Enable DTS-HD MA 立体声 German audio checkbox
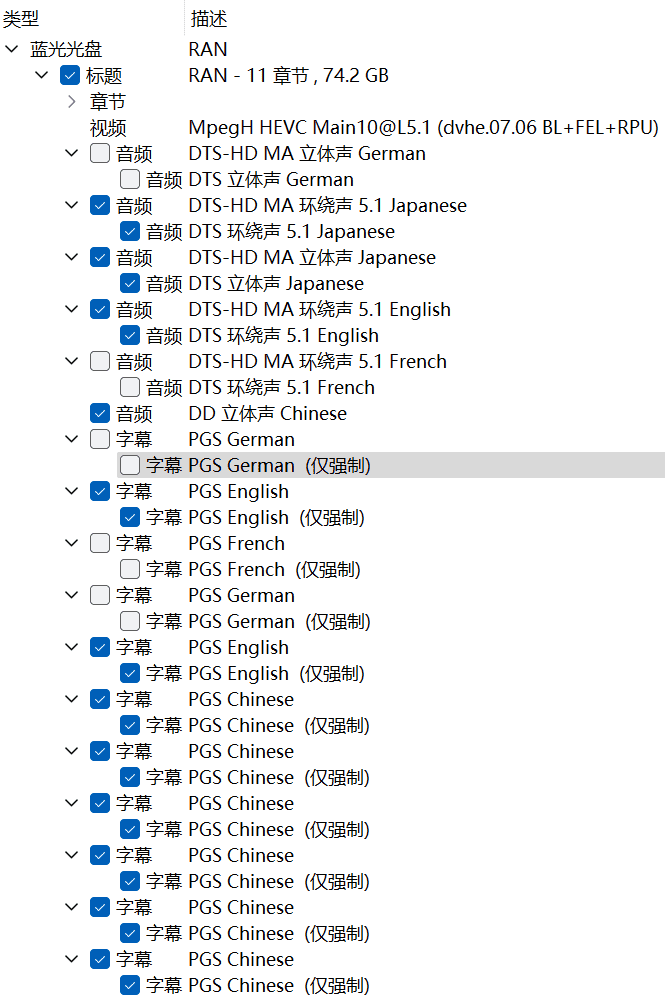 tap(100, 153)
